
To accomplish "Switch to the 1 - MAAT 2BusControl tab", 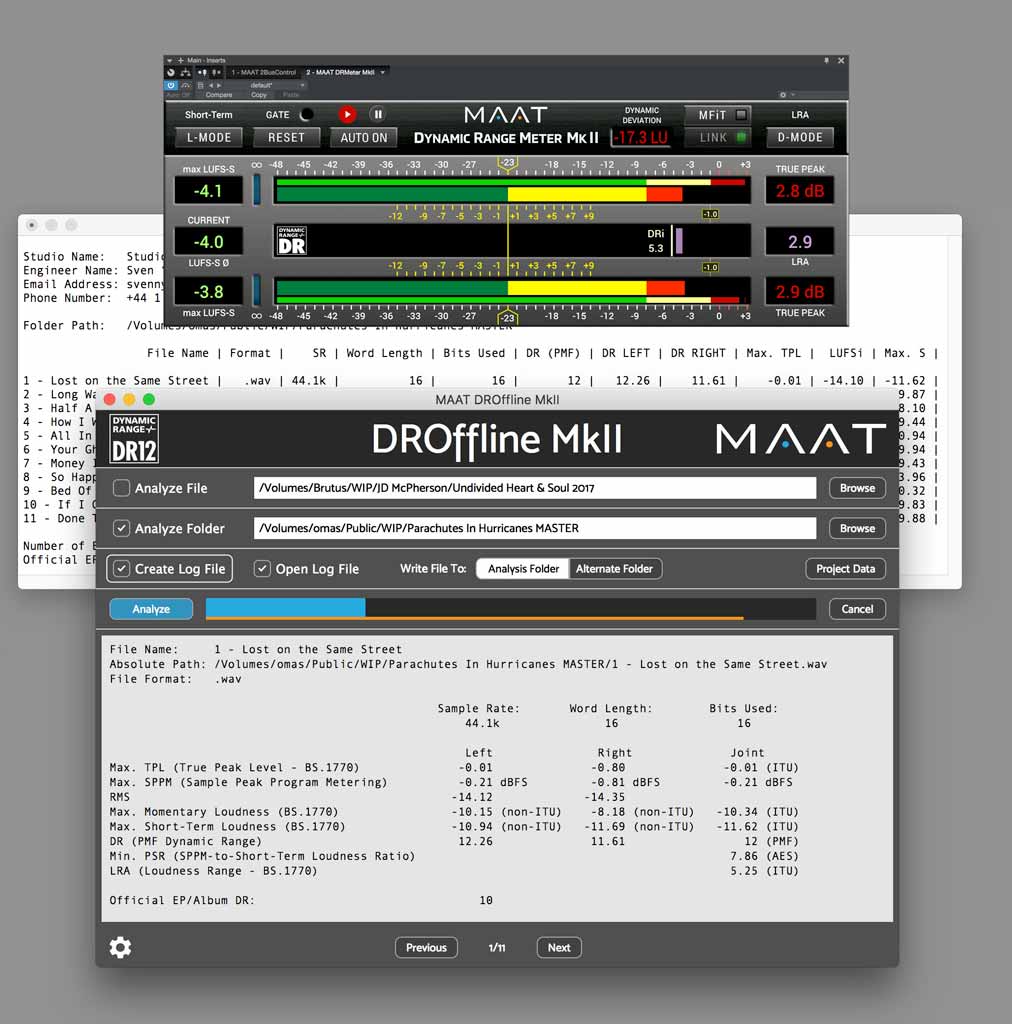I will tap(262, 72).
